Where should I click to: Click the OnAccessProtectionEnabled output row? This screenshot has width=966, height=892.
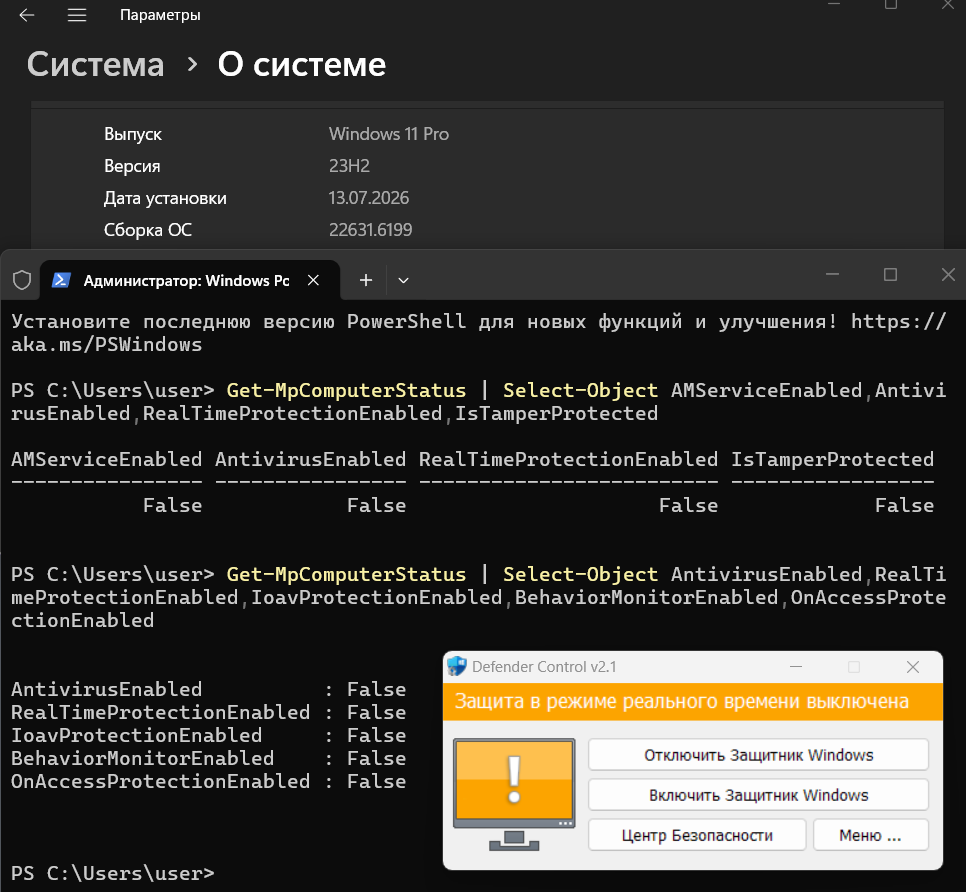tap(208, 781)
